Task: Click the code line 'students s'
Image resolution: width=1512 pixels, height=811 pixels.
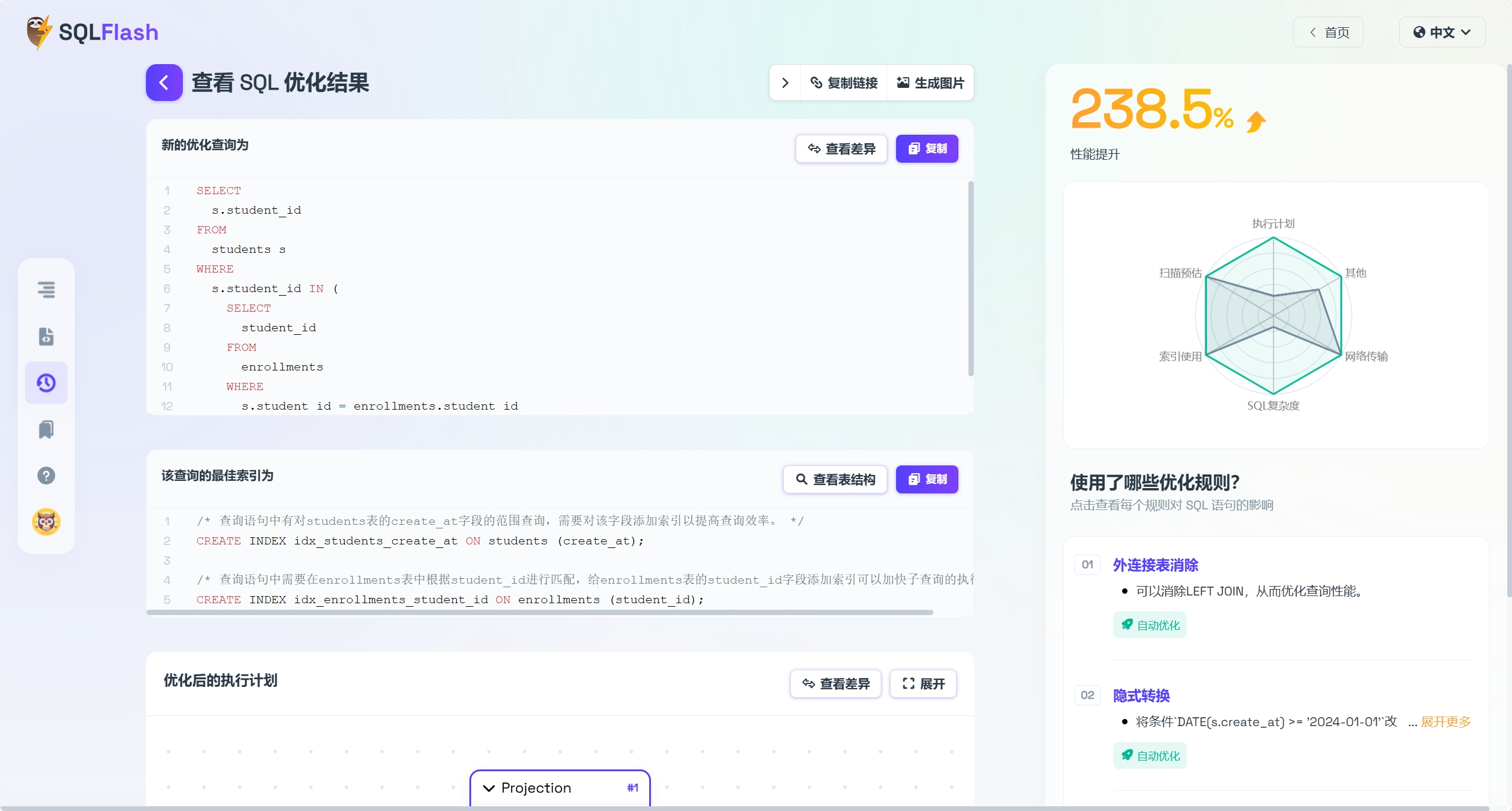Action: 249,249
